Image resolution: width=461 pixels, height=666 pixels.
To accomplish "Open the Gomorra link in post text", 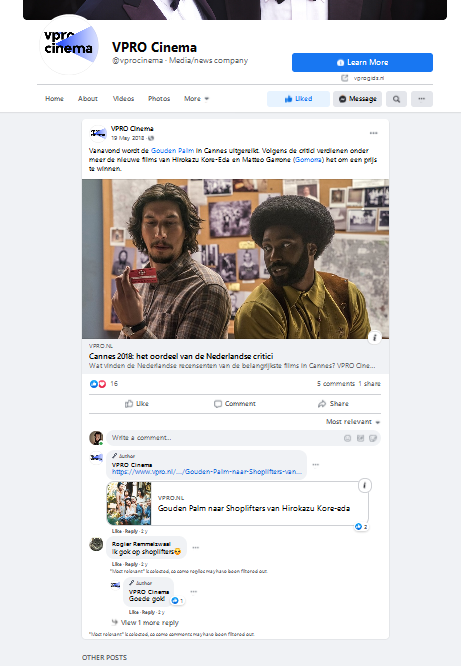I will pyautogui.click(x=308, y=160).
